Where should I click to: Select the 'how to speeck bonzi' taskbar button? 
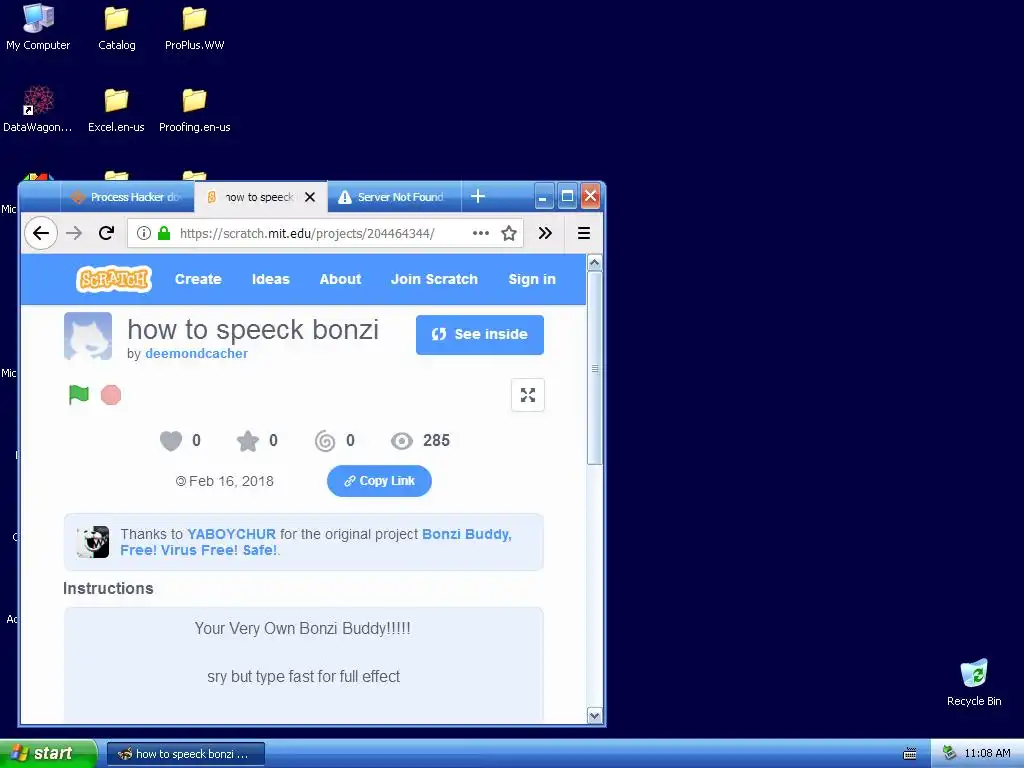(x=186, y=754)
